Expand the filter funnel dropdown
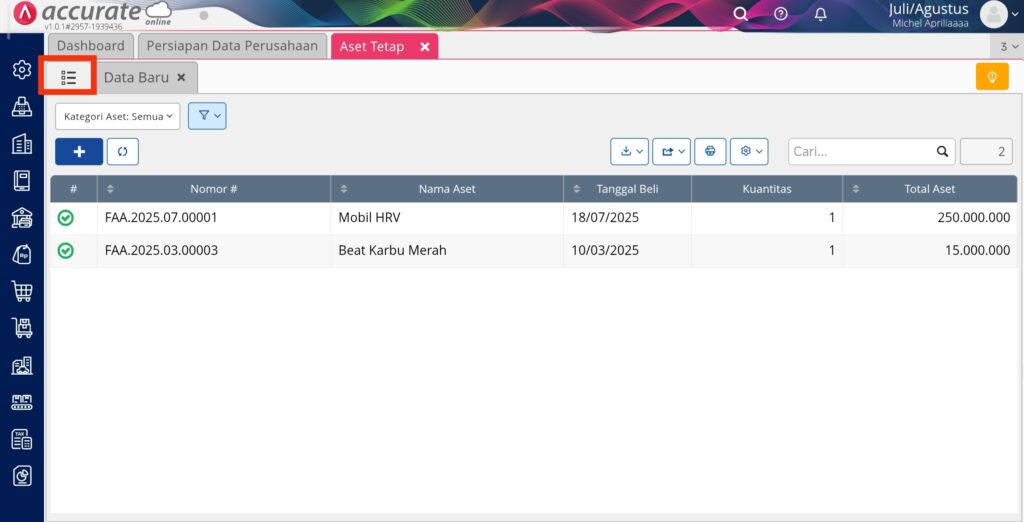This screenshot has height=522, width=1024. pyautogui.click(x=207, y=116)
